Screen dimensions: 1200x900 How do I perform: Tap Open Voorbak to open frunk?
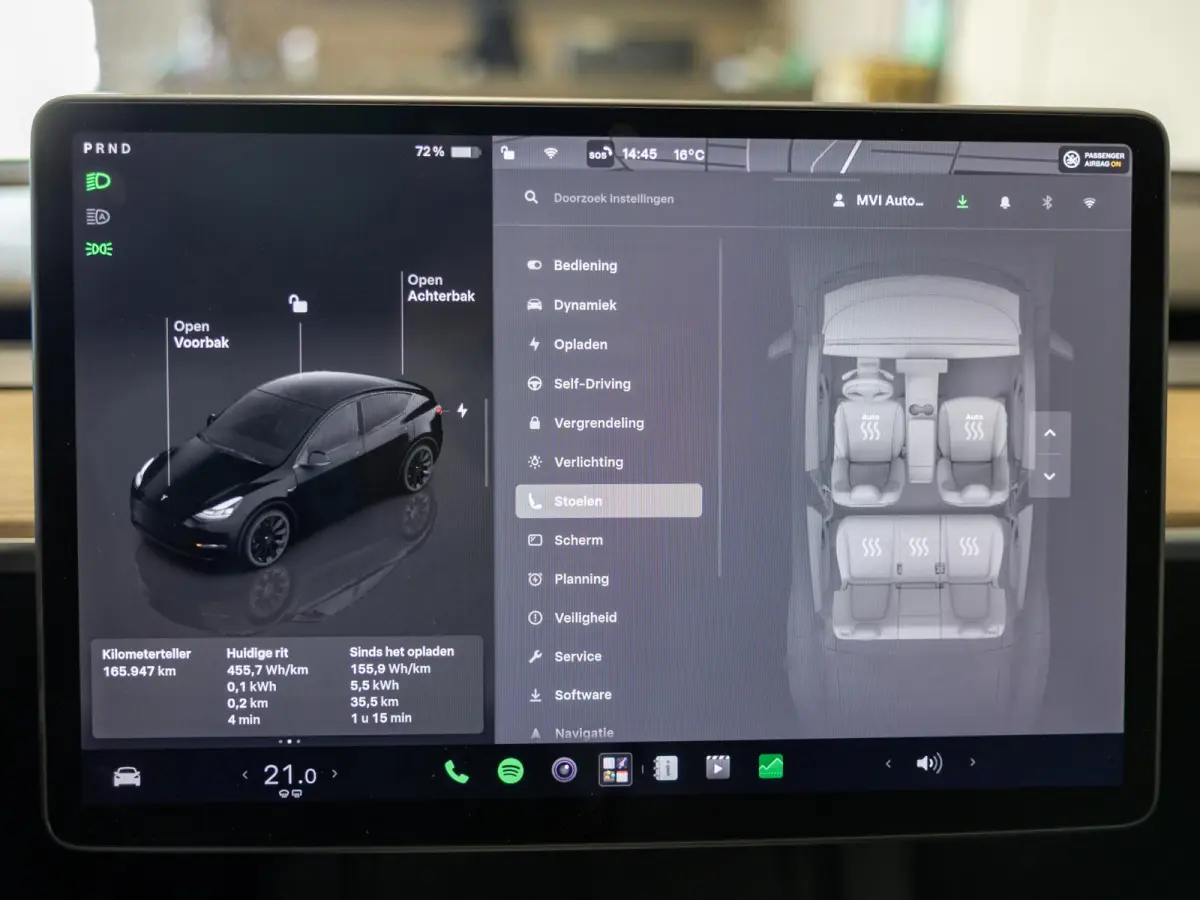point(201,334)
